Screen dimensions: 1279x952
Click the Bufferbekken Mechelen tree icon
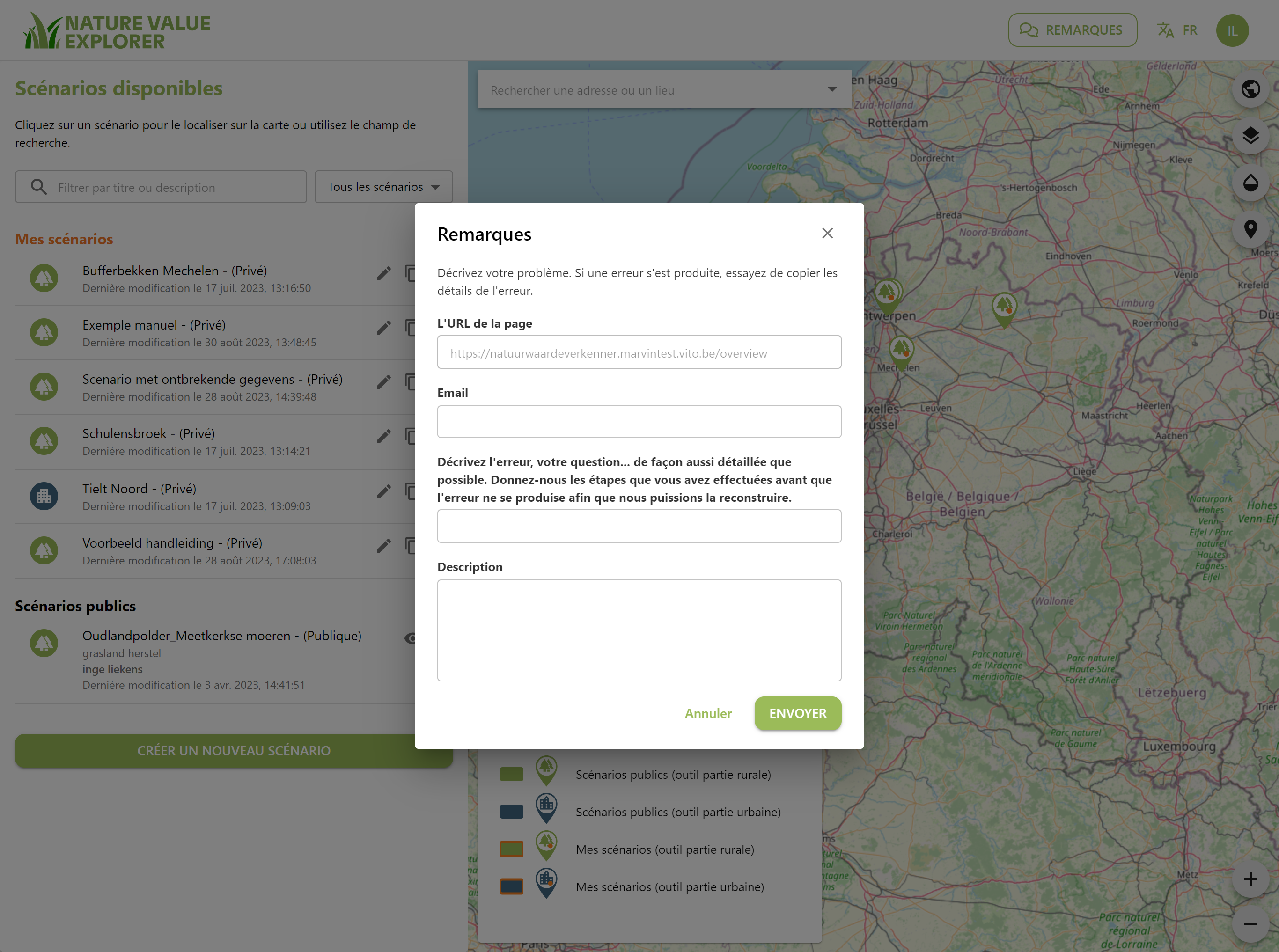[x=44, y=278]
